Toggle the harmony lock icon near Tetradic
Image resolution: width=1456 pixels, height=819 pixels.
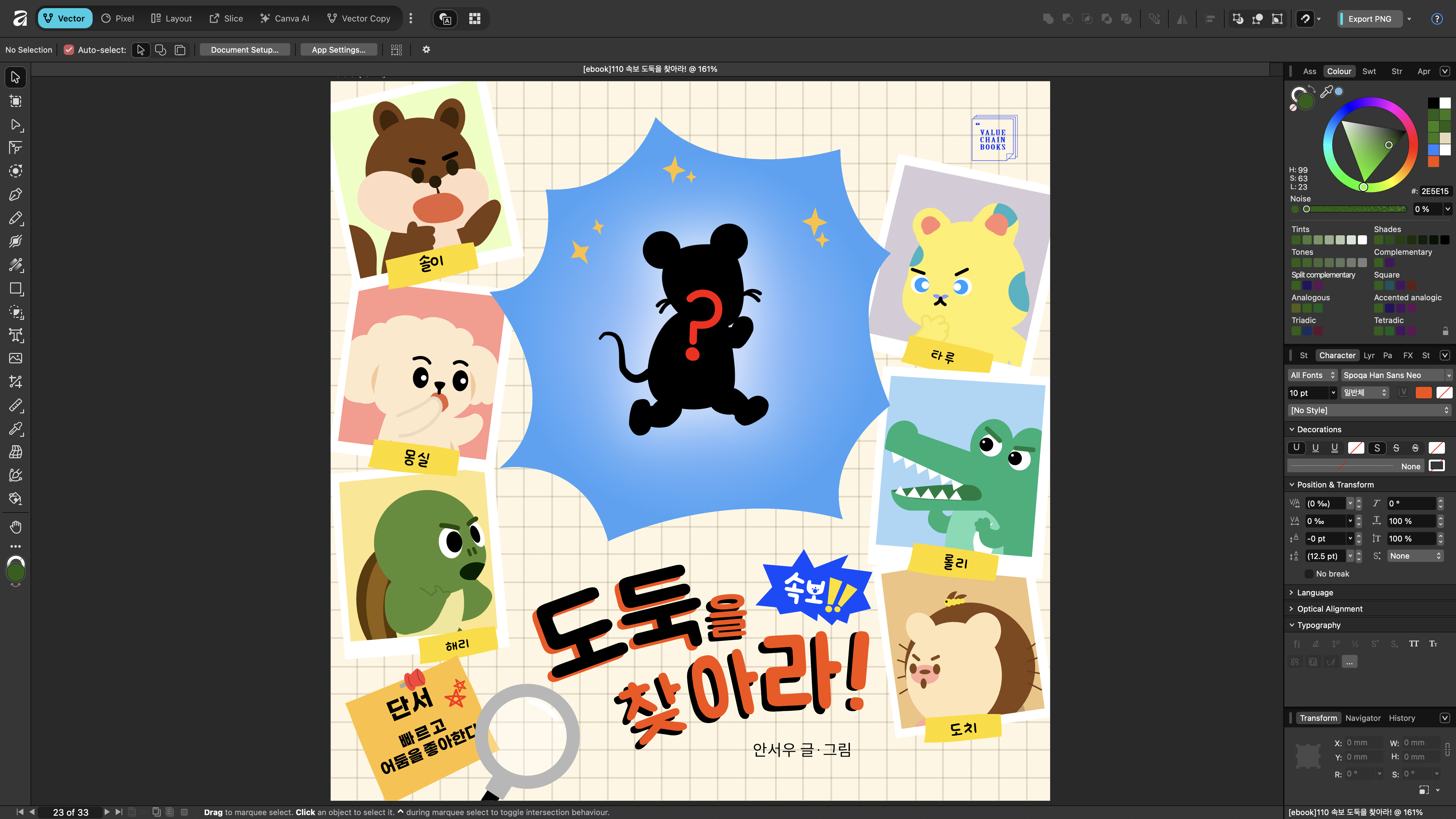coord(1445,331)
